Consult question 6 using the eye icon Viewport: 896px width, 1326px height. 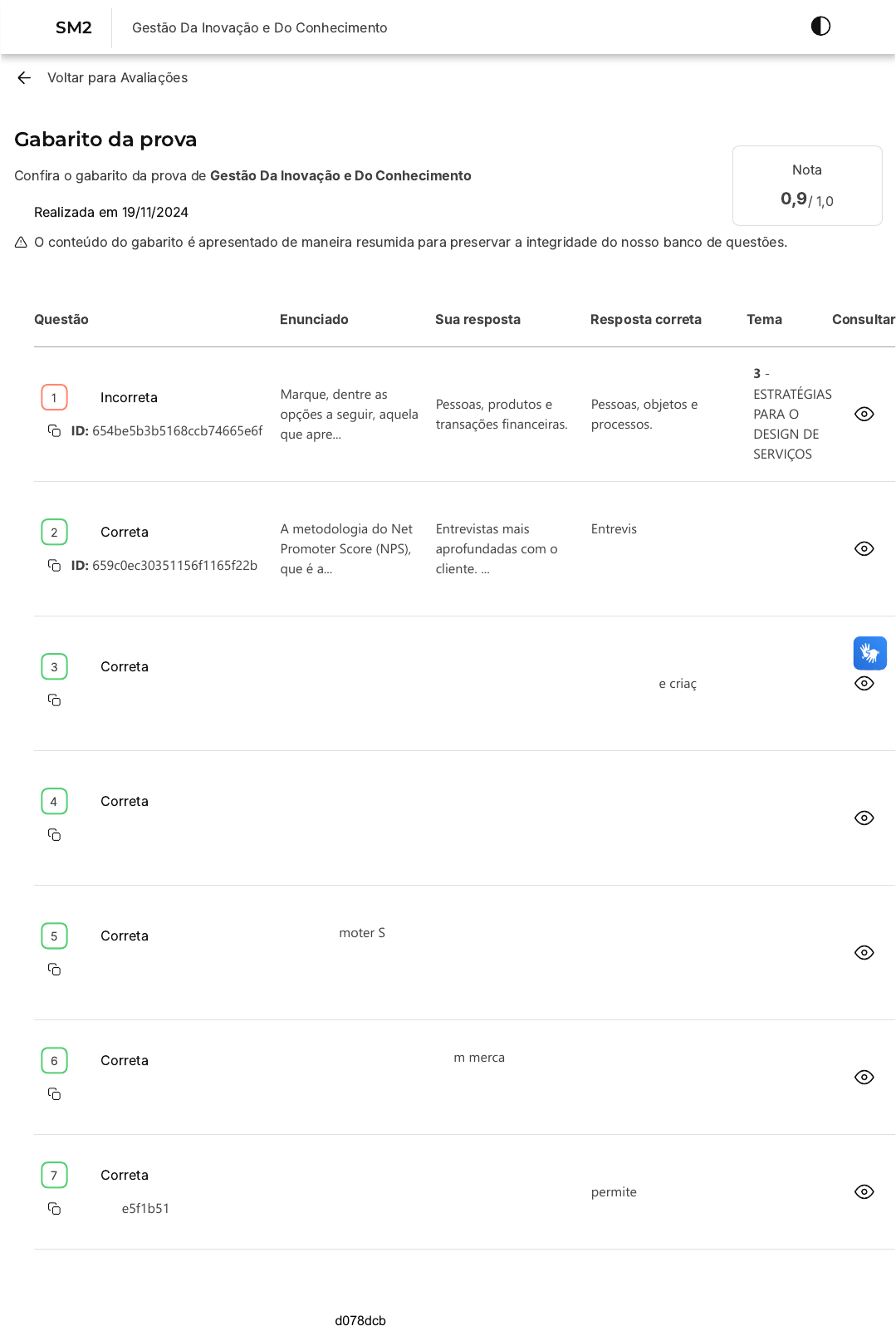coord(864,1078)
